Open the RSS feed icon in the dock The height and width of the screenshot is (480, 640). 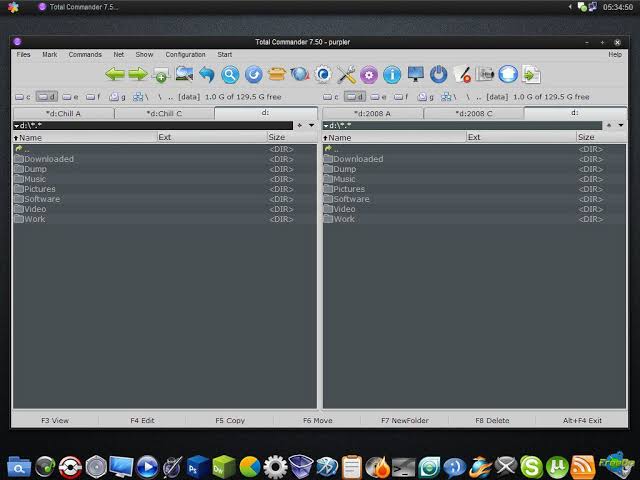coord(583,467)
